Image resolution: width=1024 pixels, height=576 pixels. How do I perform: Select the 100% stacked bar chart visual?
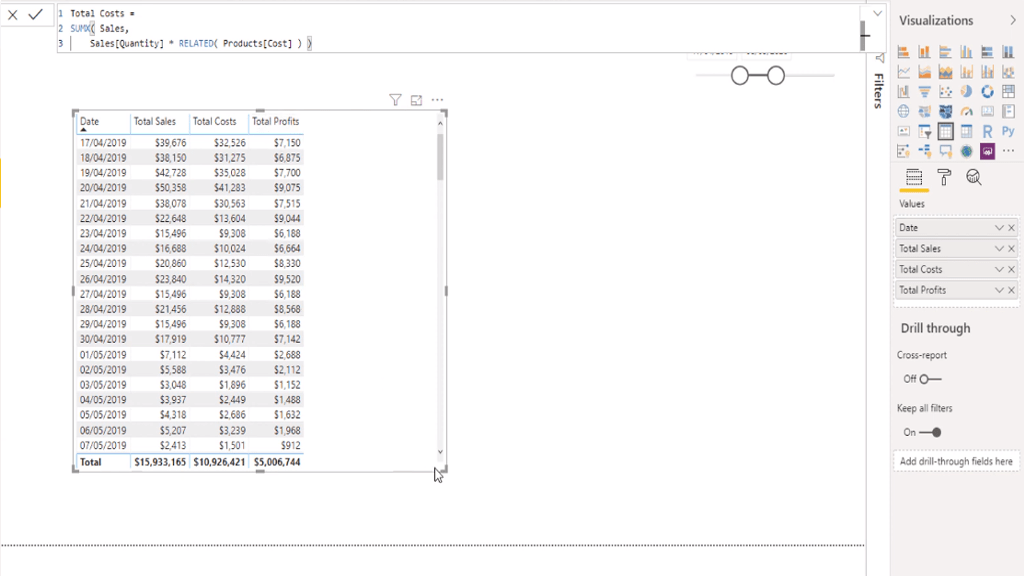coord(987,52)
